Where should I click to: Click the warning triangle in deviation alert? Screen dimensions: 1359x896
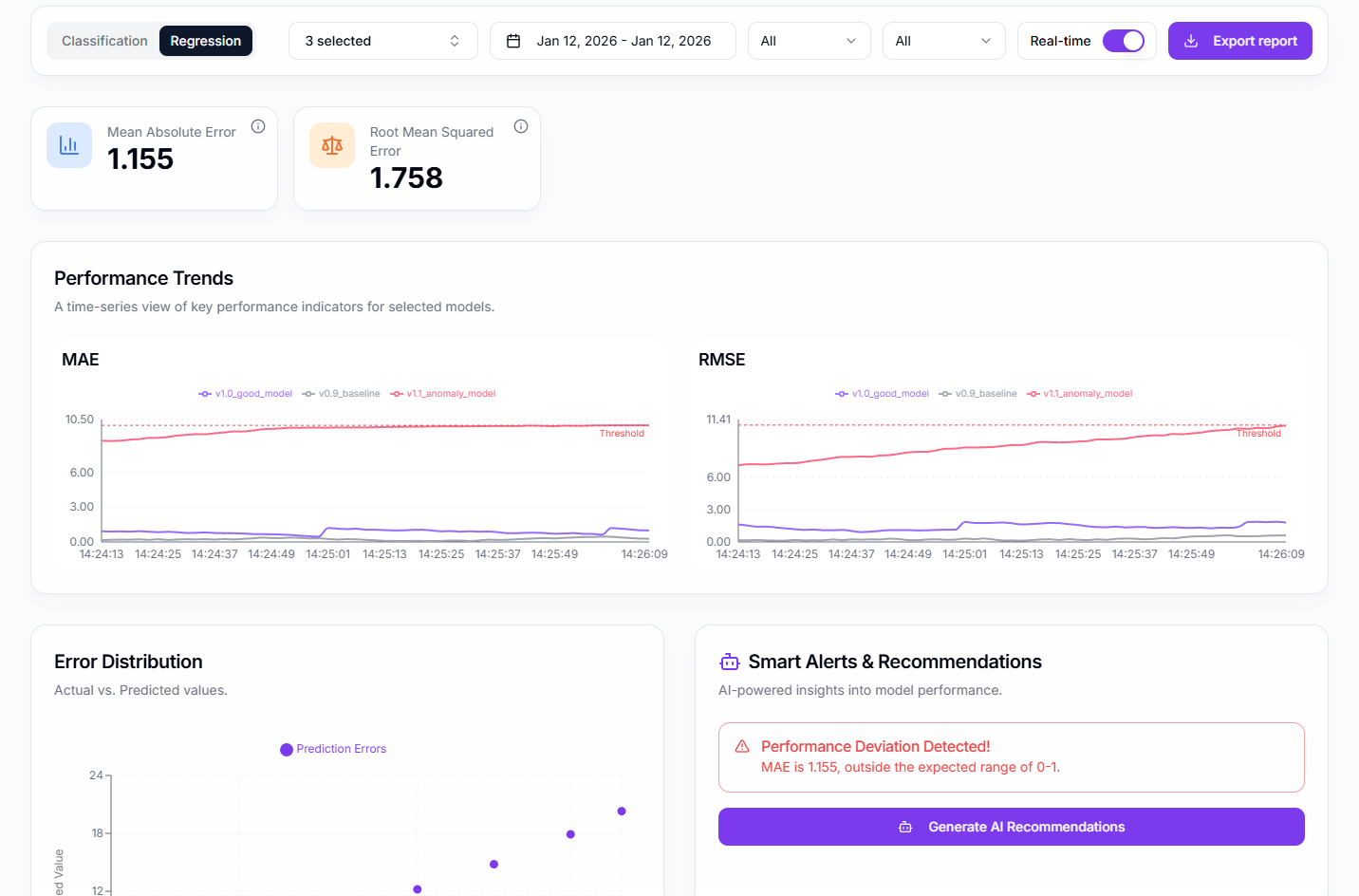click(742, 747)
